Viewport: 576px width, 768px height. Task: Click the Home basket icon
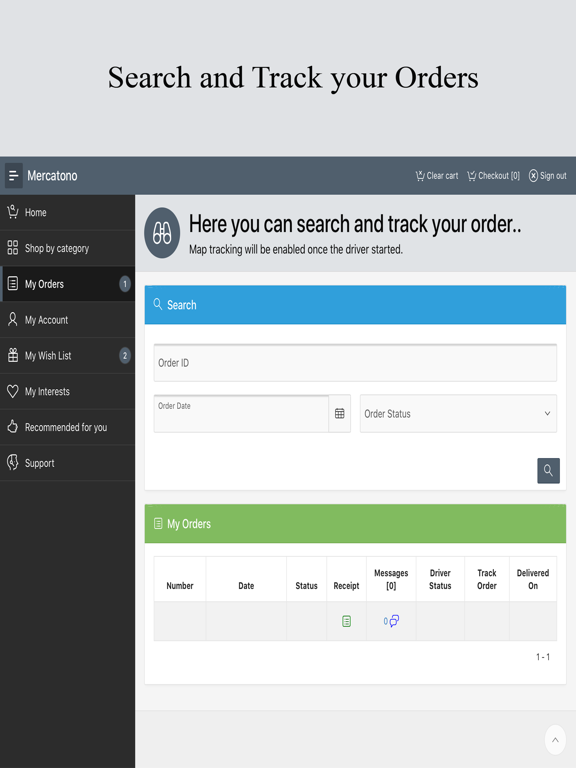point(13,212)
